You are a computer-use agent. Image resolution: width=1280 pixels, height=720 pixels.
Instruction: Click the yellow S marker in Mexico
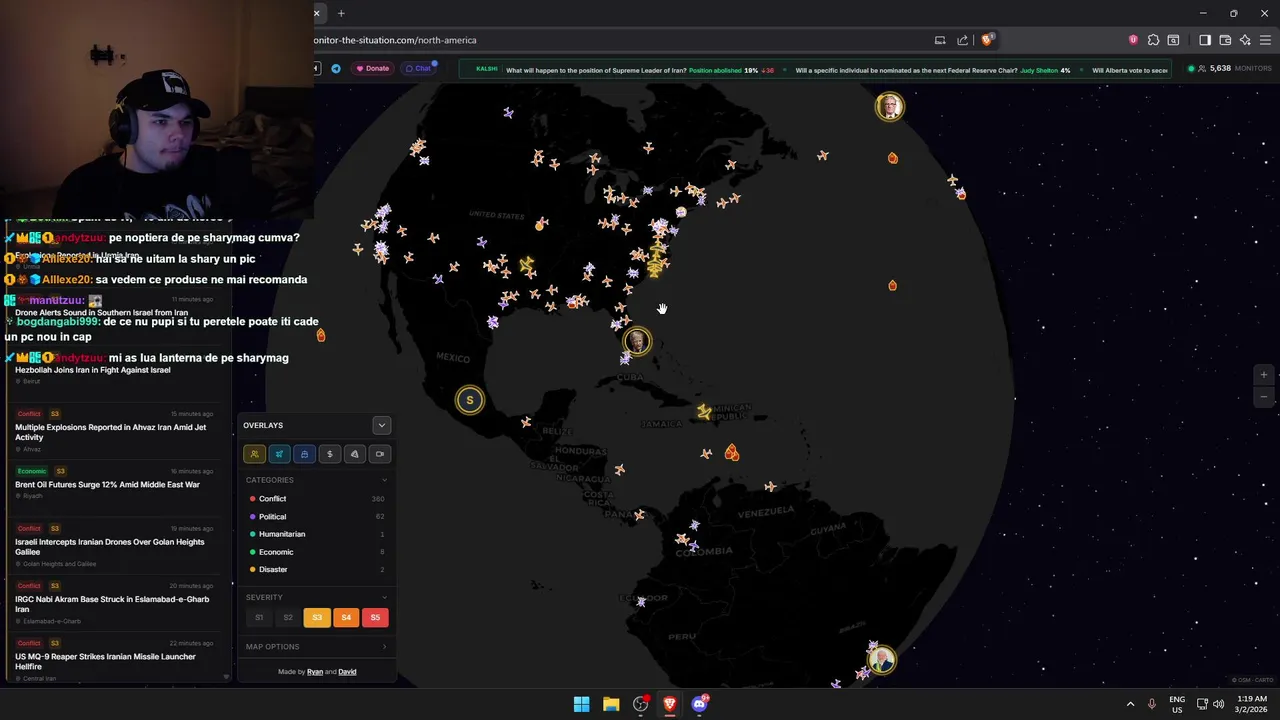tap(470, 401)
